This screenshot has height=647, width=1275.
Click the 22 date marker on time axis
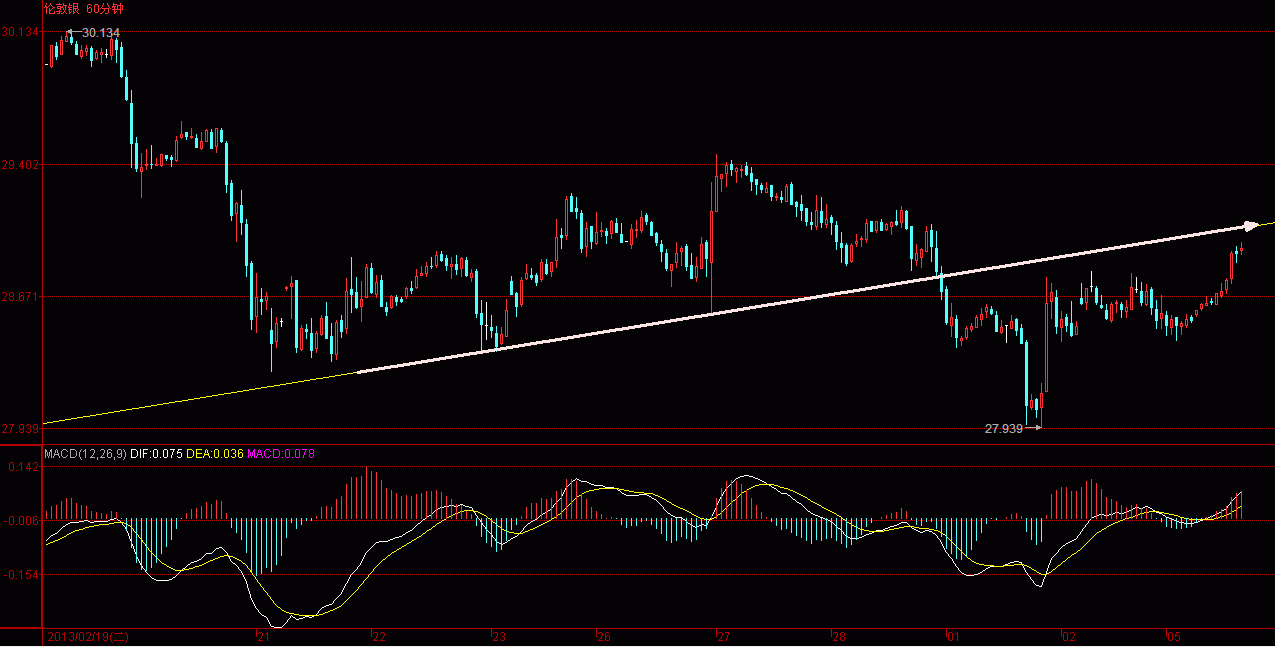(x=379, y=637)
